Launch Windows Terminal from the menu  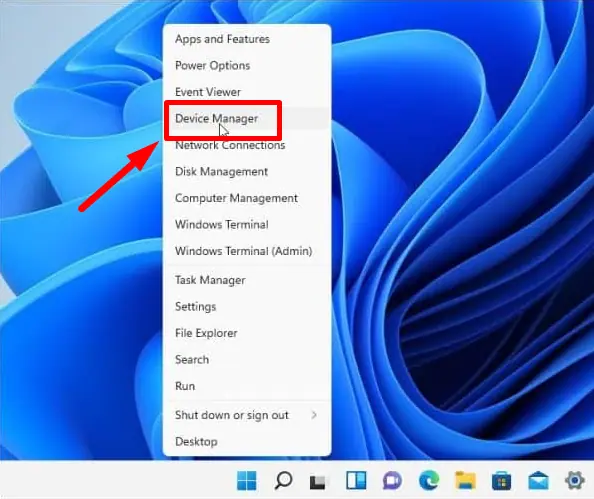point(247,225)
